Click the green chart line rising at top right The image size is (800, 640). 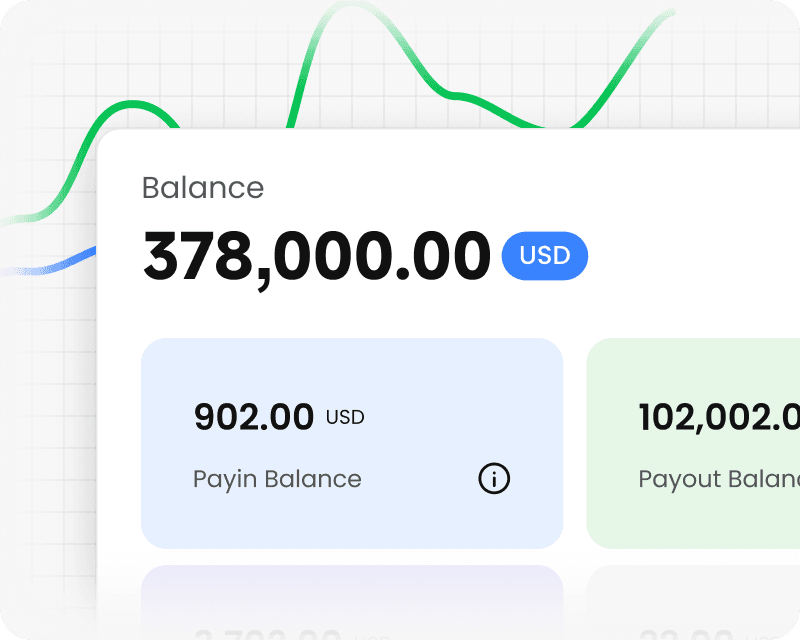click(x=640, y=40)
